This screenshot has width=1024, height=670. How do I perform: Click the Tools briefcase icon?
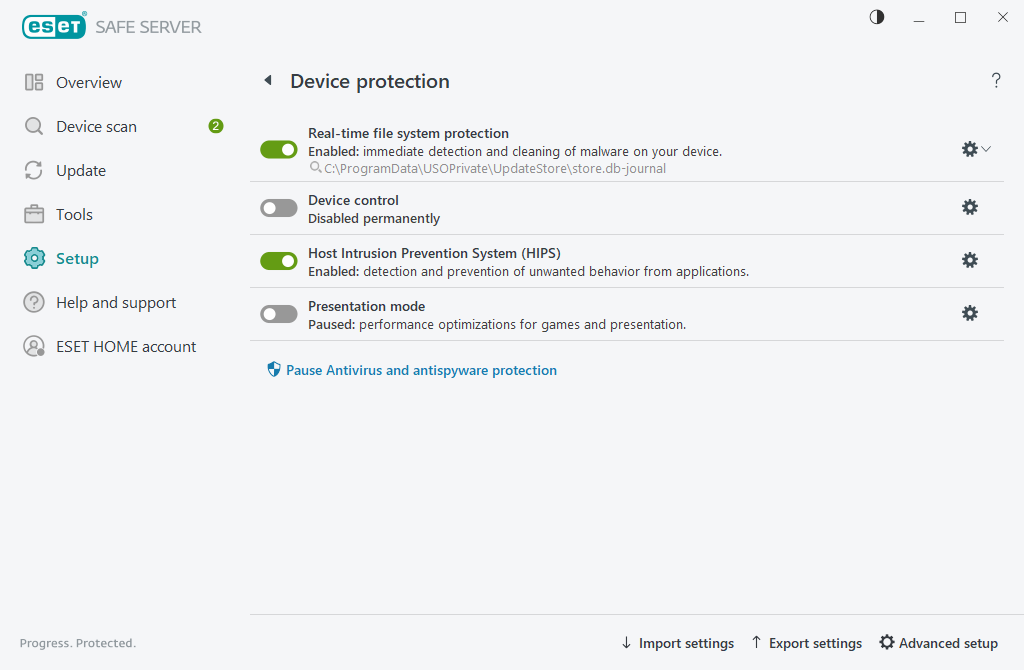(x=34, y=214)
